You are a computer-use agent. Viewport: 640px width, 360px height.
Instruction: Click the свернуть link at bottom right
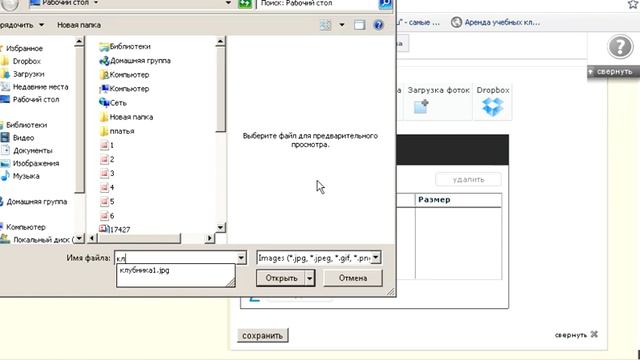576,335
